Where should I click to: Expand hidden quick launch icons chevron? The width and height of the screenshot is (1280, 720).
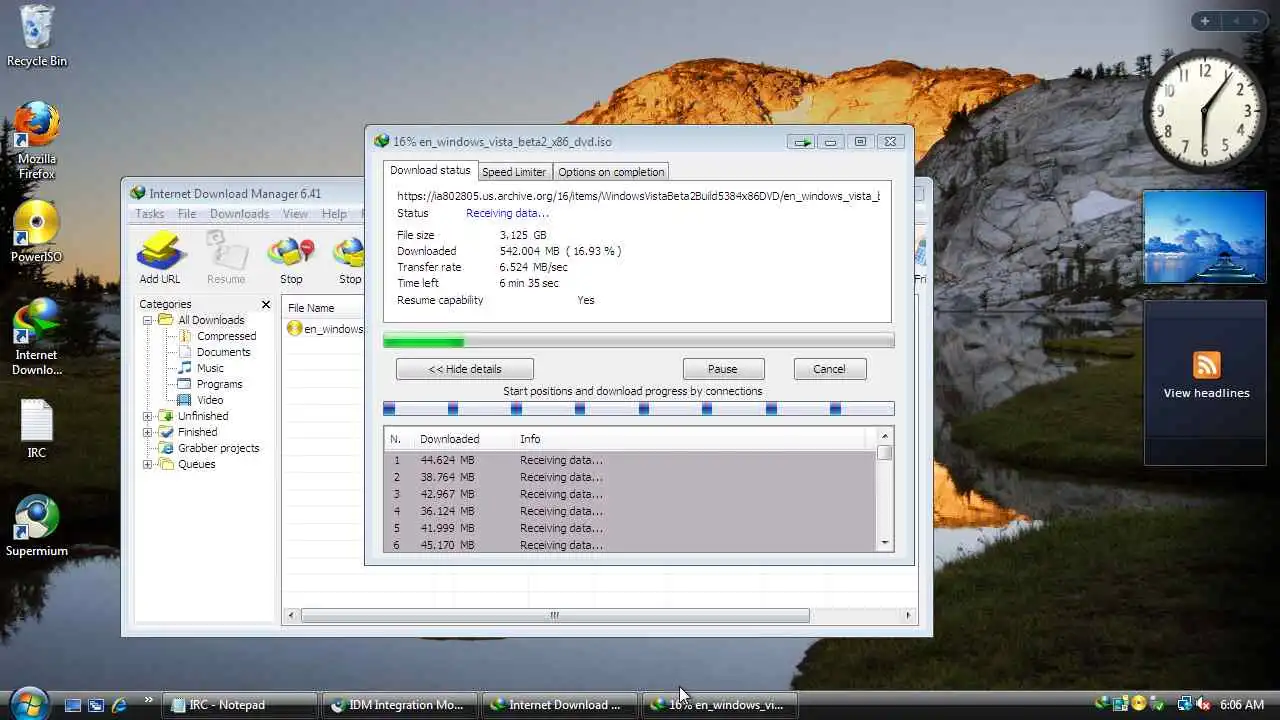coord(149,701)
